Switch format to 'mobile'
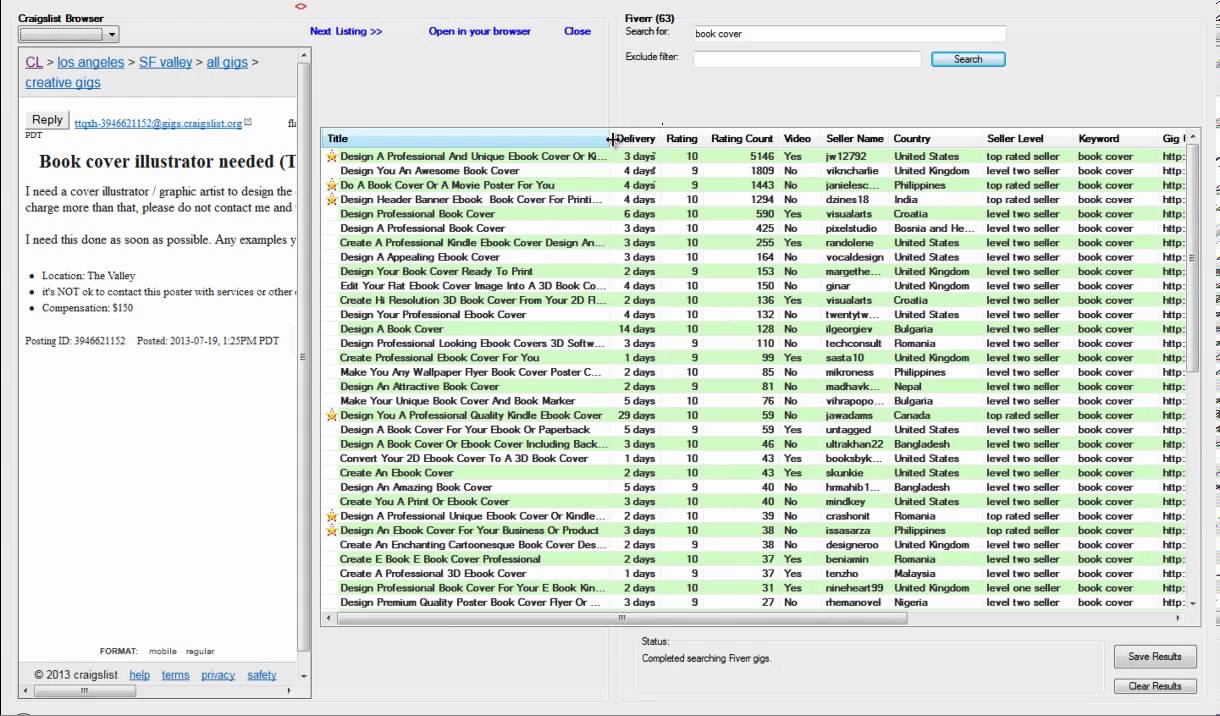The width and height of the screenshot is (1220, 716). pos(163,651)
